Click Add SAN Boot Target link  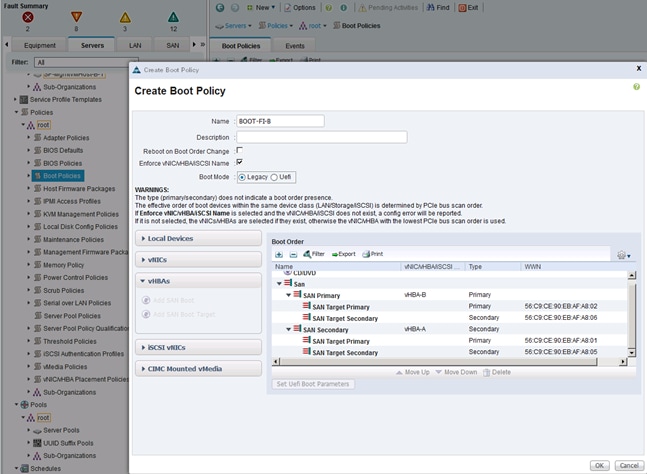[179, 314]
